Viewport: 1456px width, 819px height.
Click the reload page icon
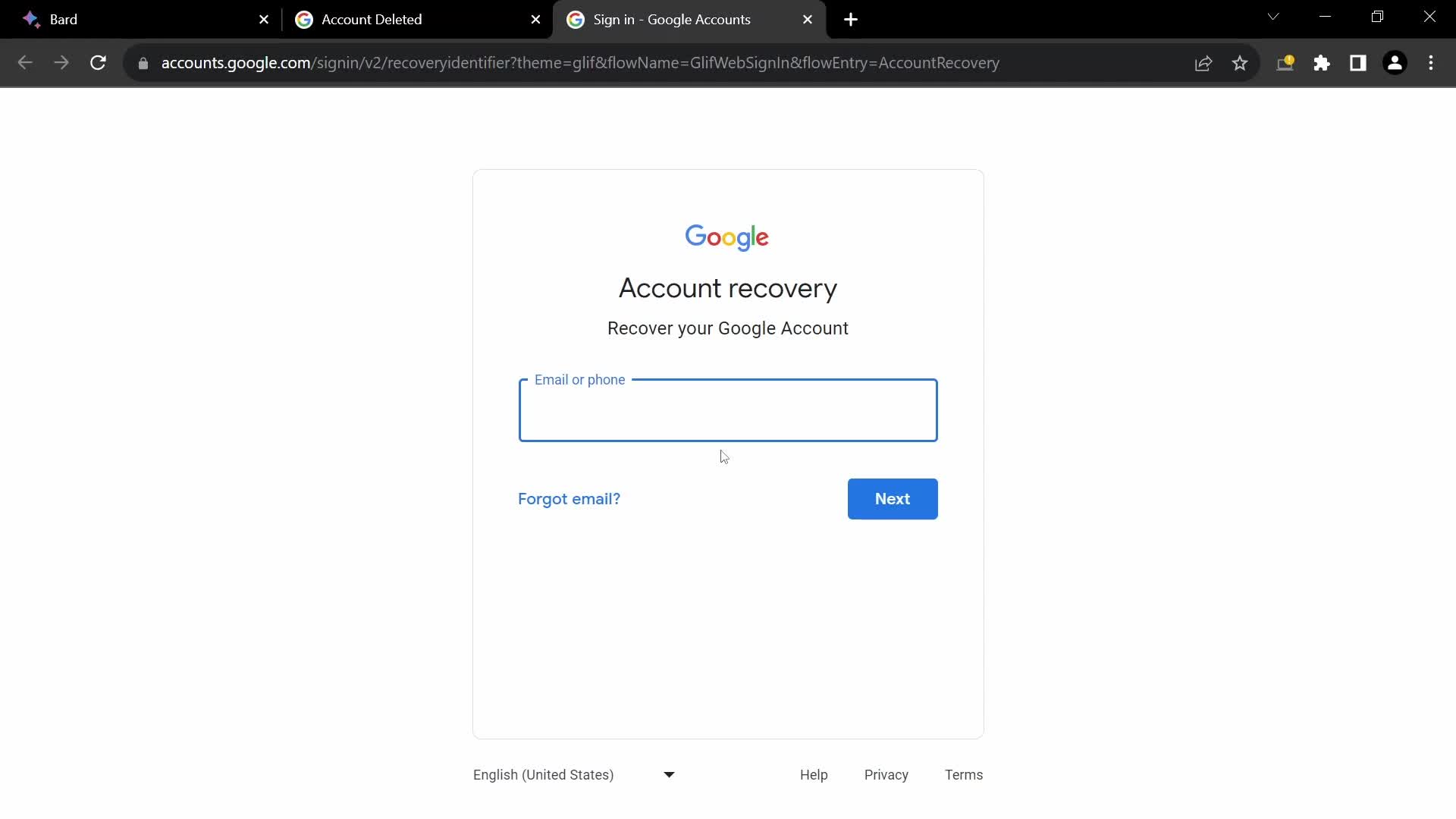tap(98, 62)
